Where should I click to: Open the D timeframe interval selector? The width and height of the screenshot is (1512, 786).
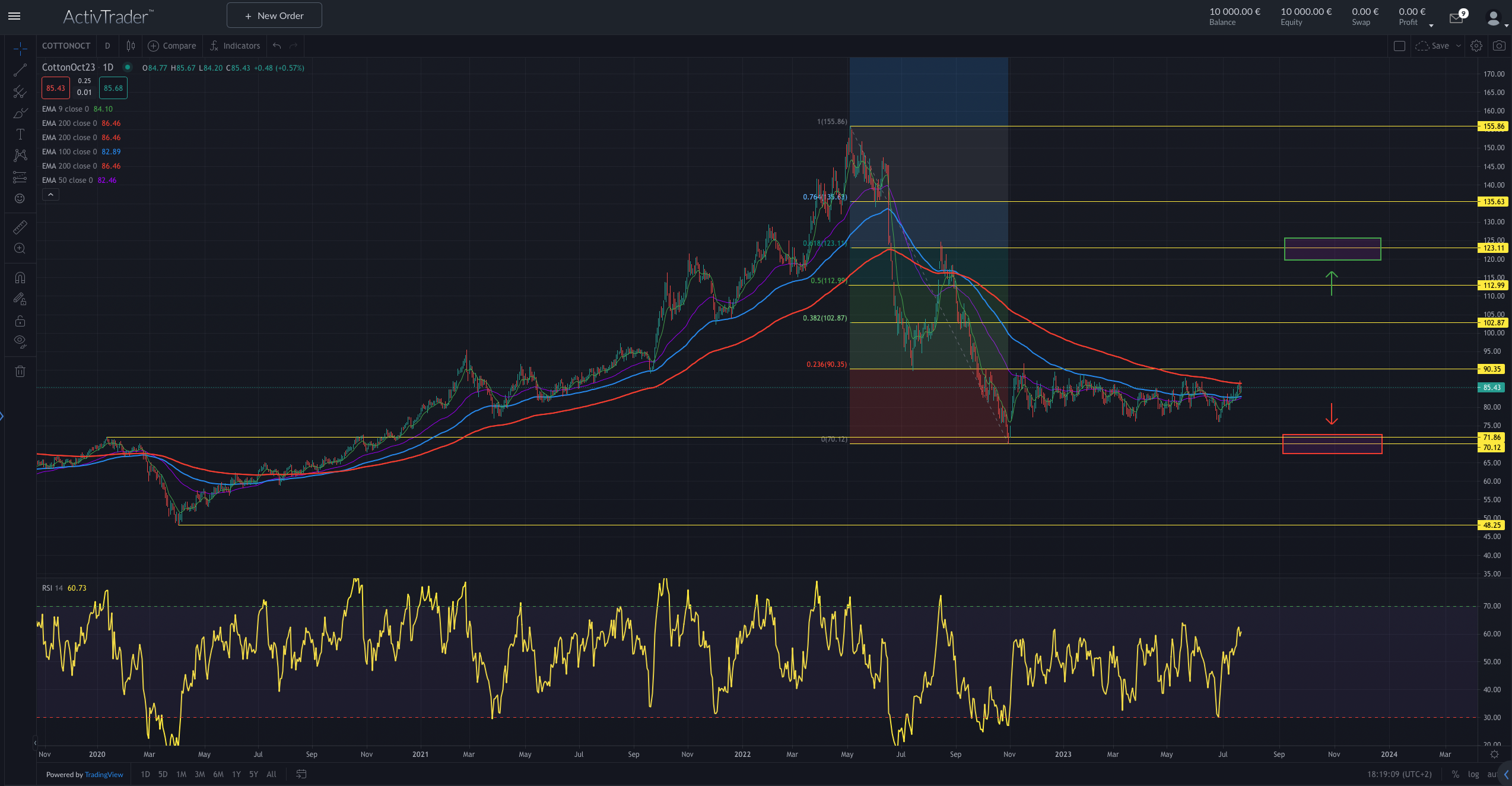tap(107, 46)
